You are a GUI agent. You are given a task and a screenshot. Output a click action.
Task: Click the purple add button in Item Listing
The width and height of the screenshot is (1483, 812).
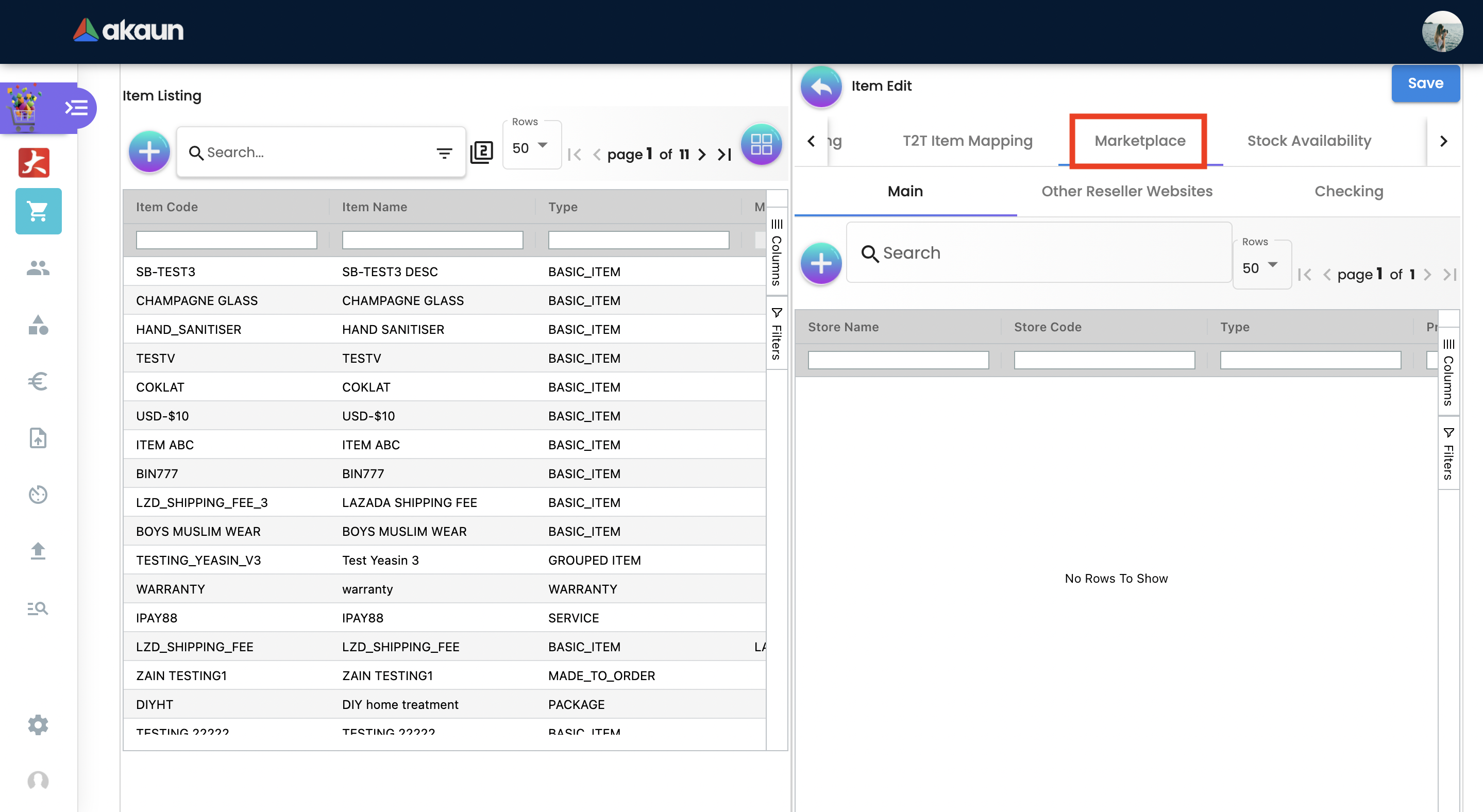tap(149, 152)
